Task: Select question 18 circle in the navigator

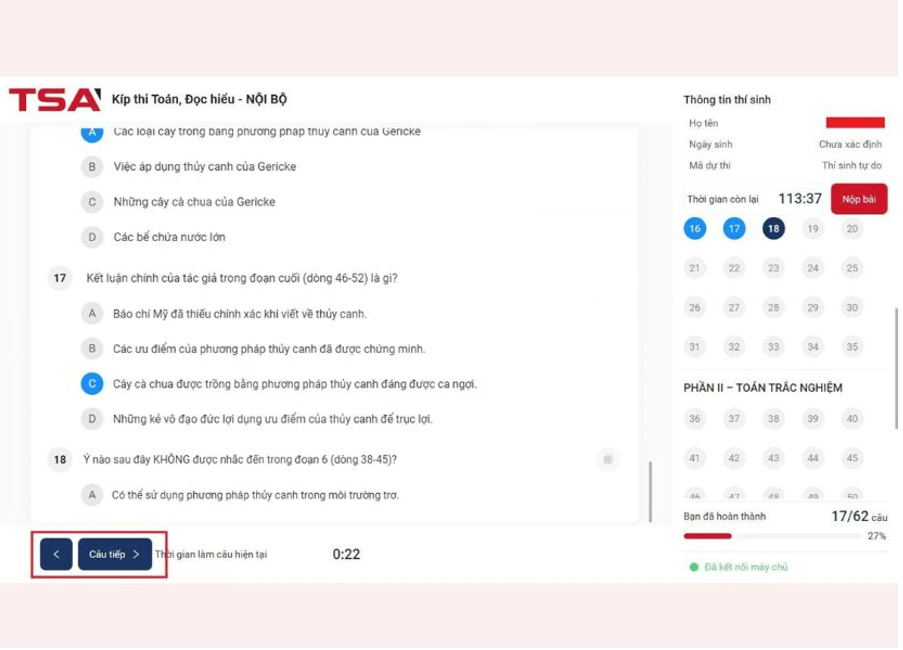Action: coord(773,229)
